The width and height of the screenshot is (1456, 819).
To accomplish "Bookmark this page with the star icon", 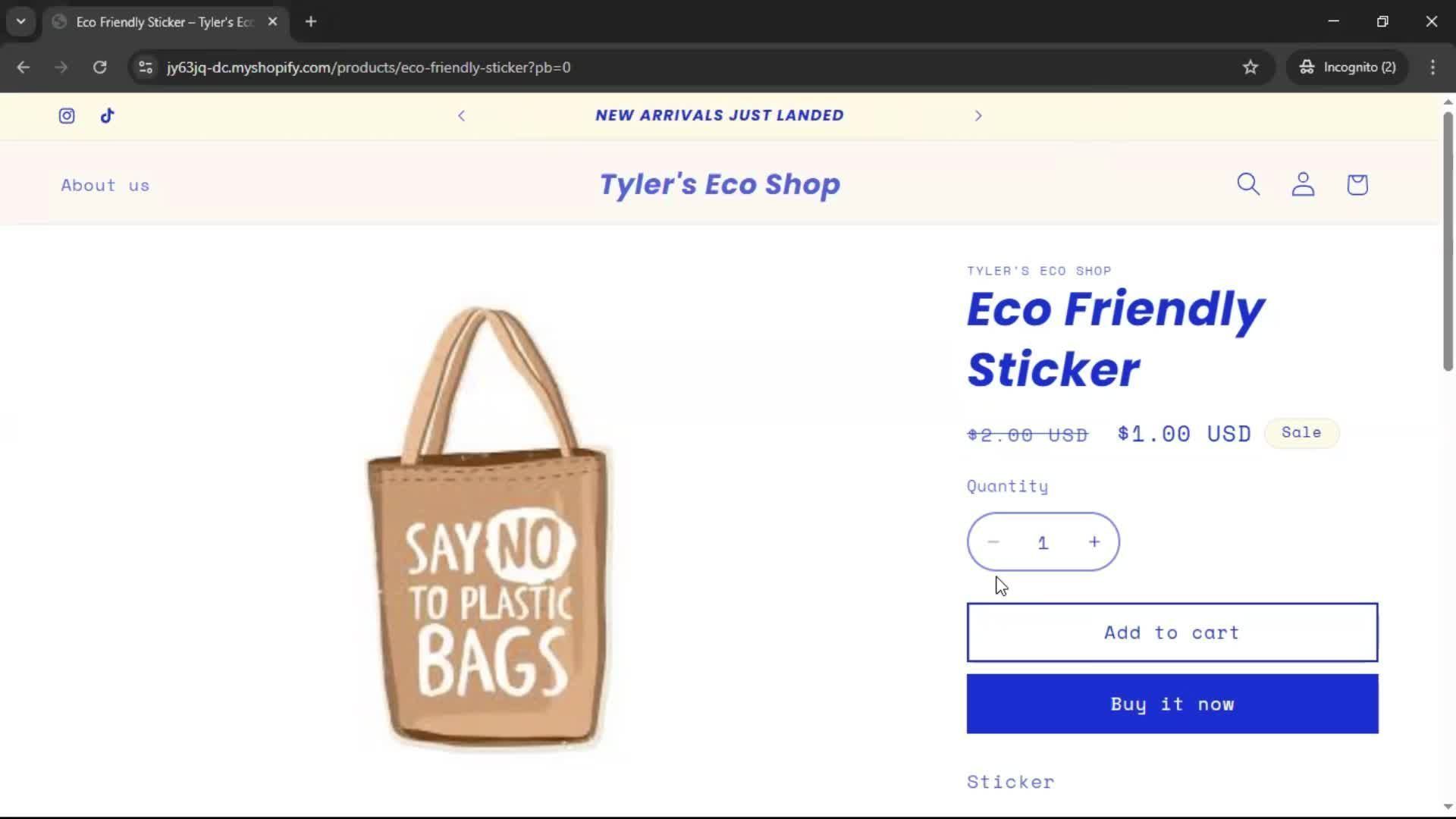I will pos(1250,67).
